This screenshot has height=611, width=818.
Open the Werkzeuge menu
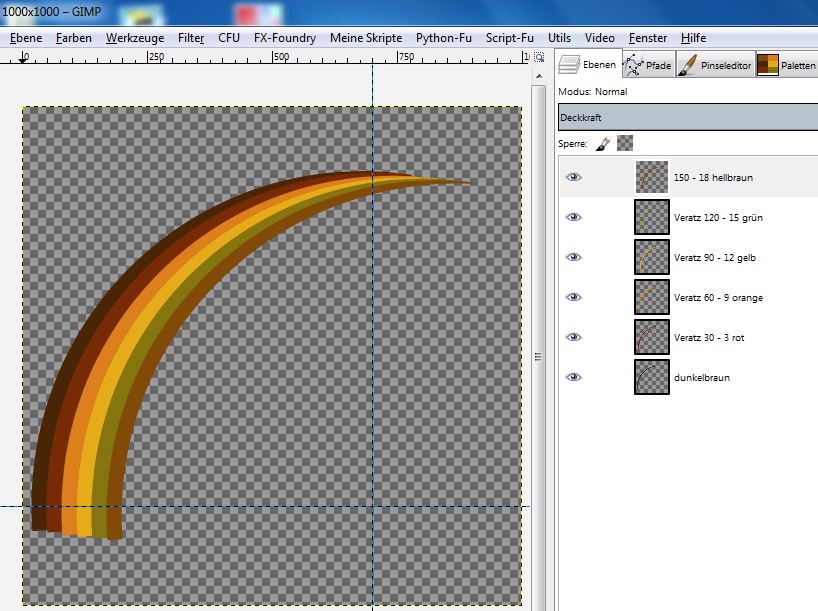click(135, 38)
